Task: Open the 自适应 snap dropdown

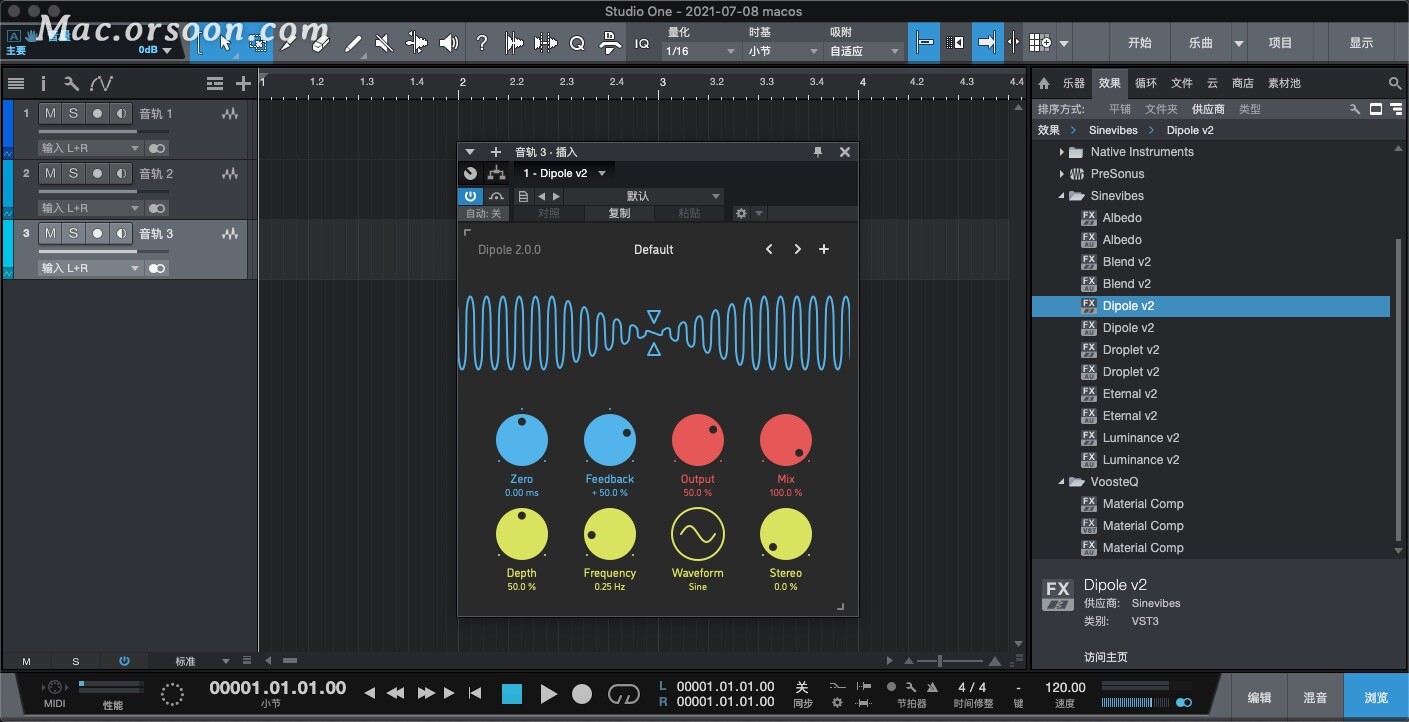Action: click(864, 51)
